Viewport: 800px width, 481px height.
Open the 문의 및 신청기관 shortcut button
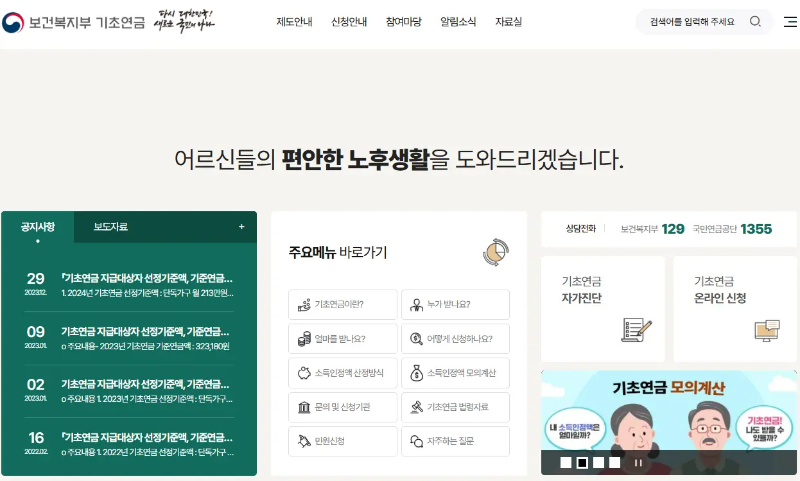(343, 407)
